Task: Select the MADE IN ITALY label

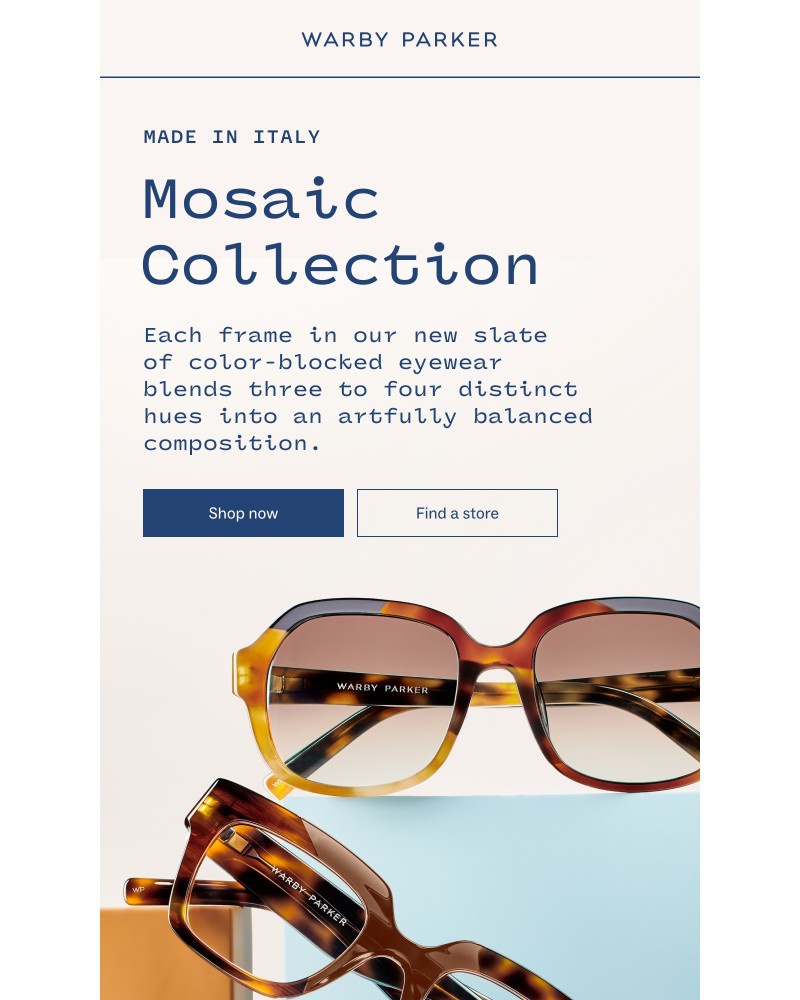Action: [x=232, y=137]
